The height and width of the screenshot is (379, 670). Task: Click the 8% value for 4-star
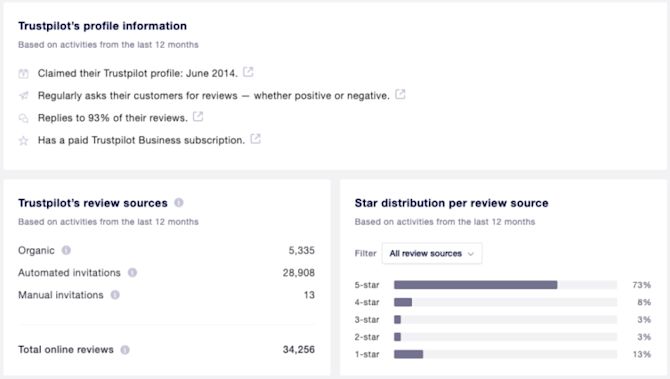tap(644, 303)
